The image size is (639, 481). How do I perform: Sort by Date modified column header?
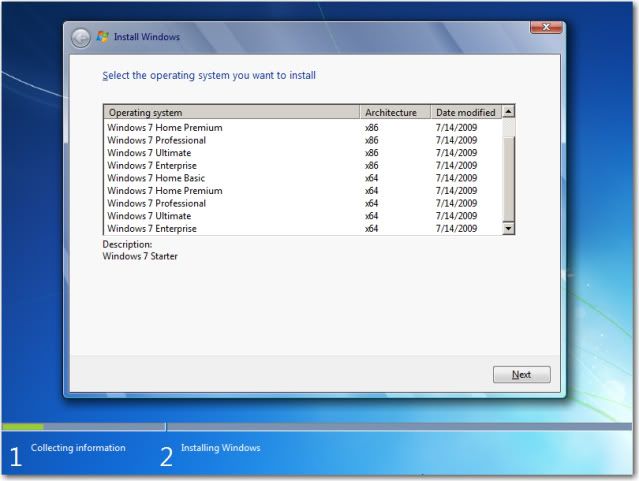(x=466, y=112)
